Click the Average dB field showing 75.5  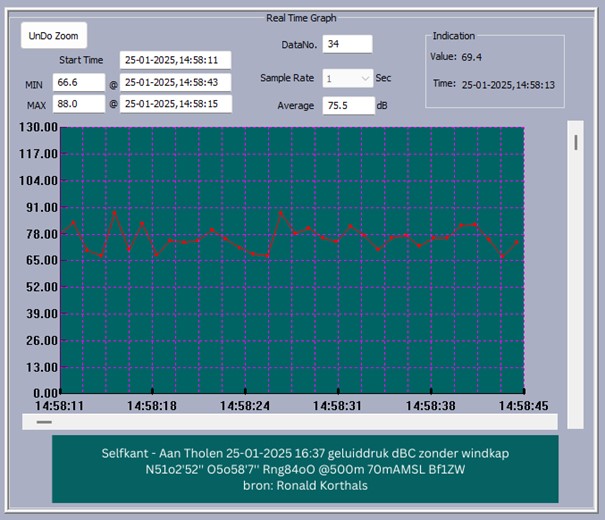[x=347, y=106]
